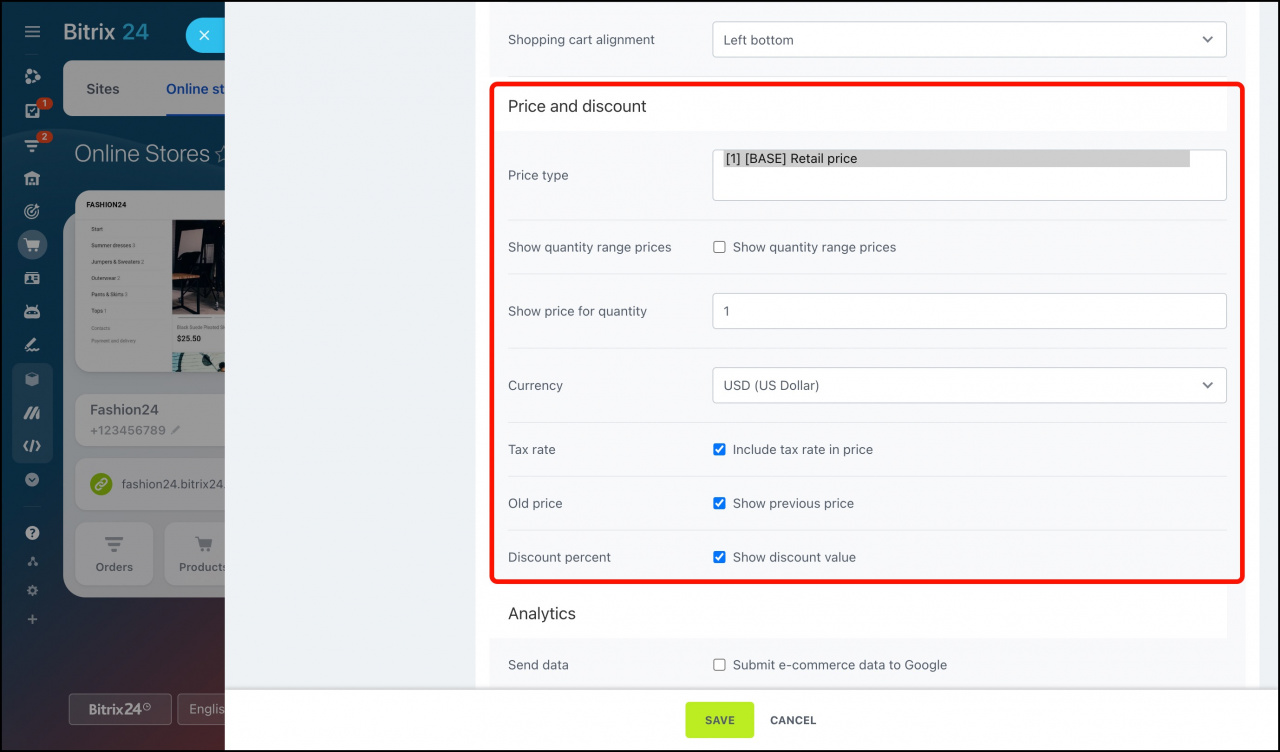Screen dimensions: 1280x752
Task: Click the Show price for quantity field
Action: pos(968,311)
